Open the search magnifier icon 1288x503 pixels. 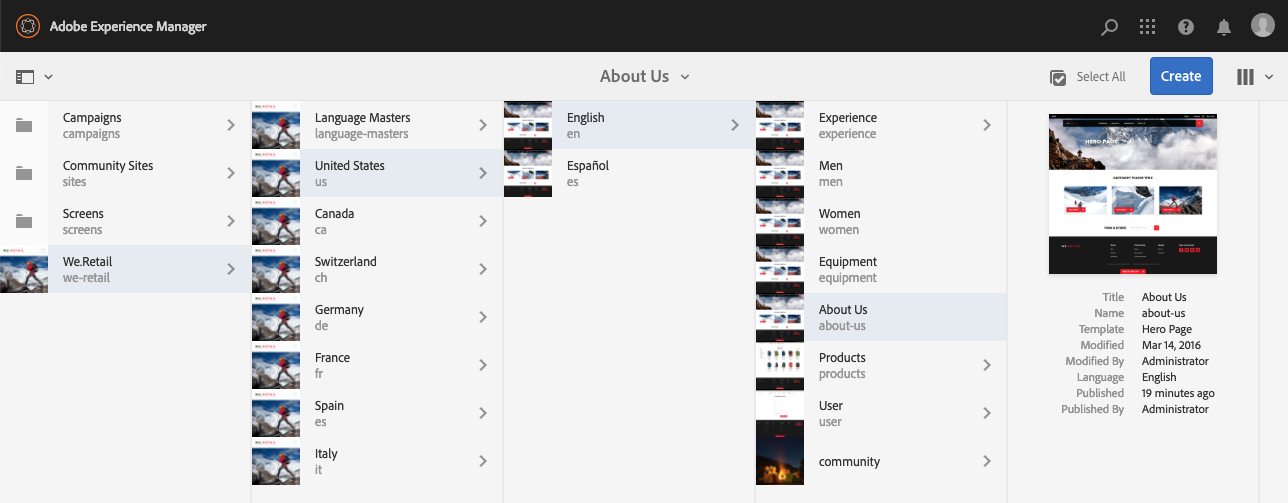pos(1109,27)
